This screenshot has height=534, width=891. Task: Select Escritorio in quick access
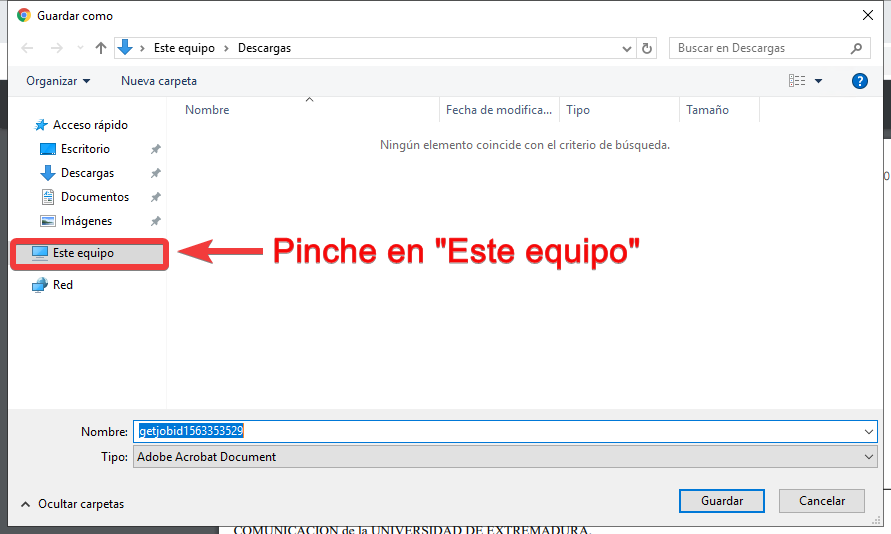[84, 149]
